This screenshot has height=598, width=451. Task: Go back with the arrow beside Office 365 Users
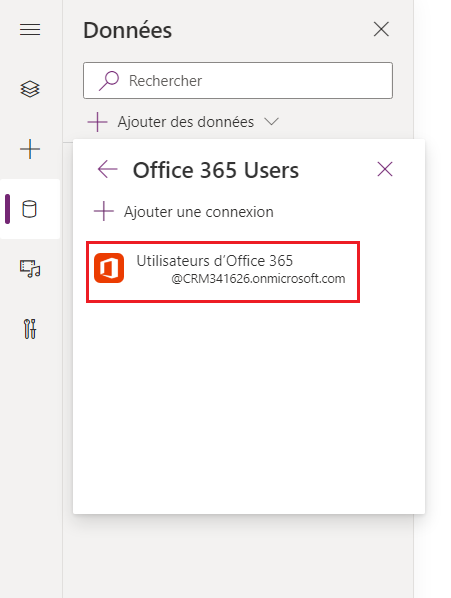108,169
